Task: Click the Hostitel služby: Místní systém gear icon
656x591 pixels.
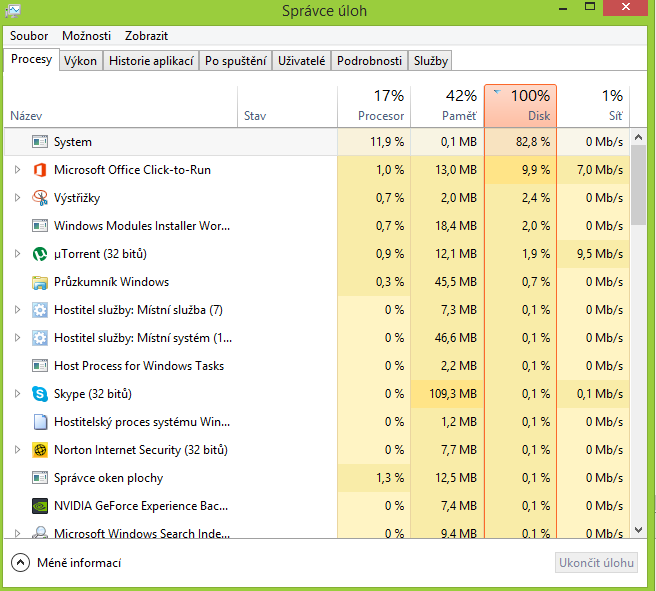Action: tap(40, 338)
